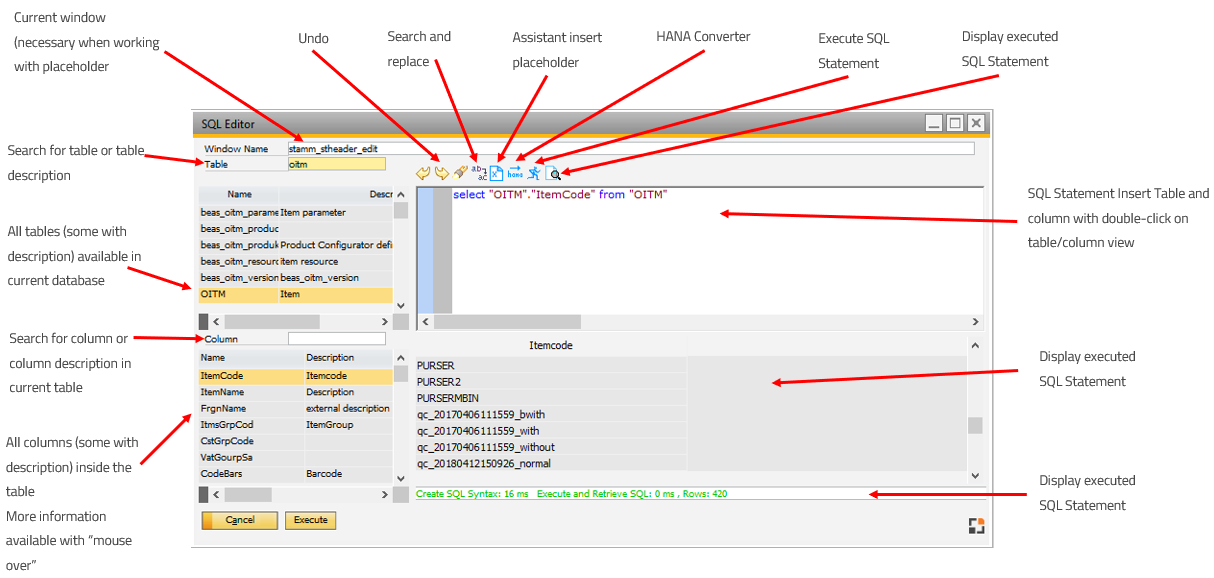Select the Assistant insert placeholder icon
Screen dimensions: 1214x578
click(x=496, y=171)
